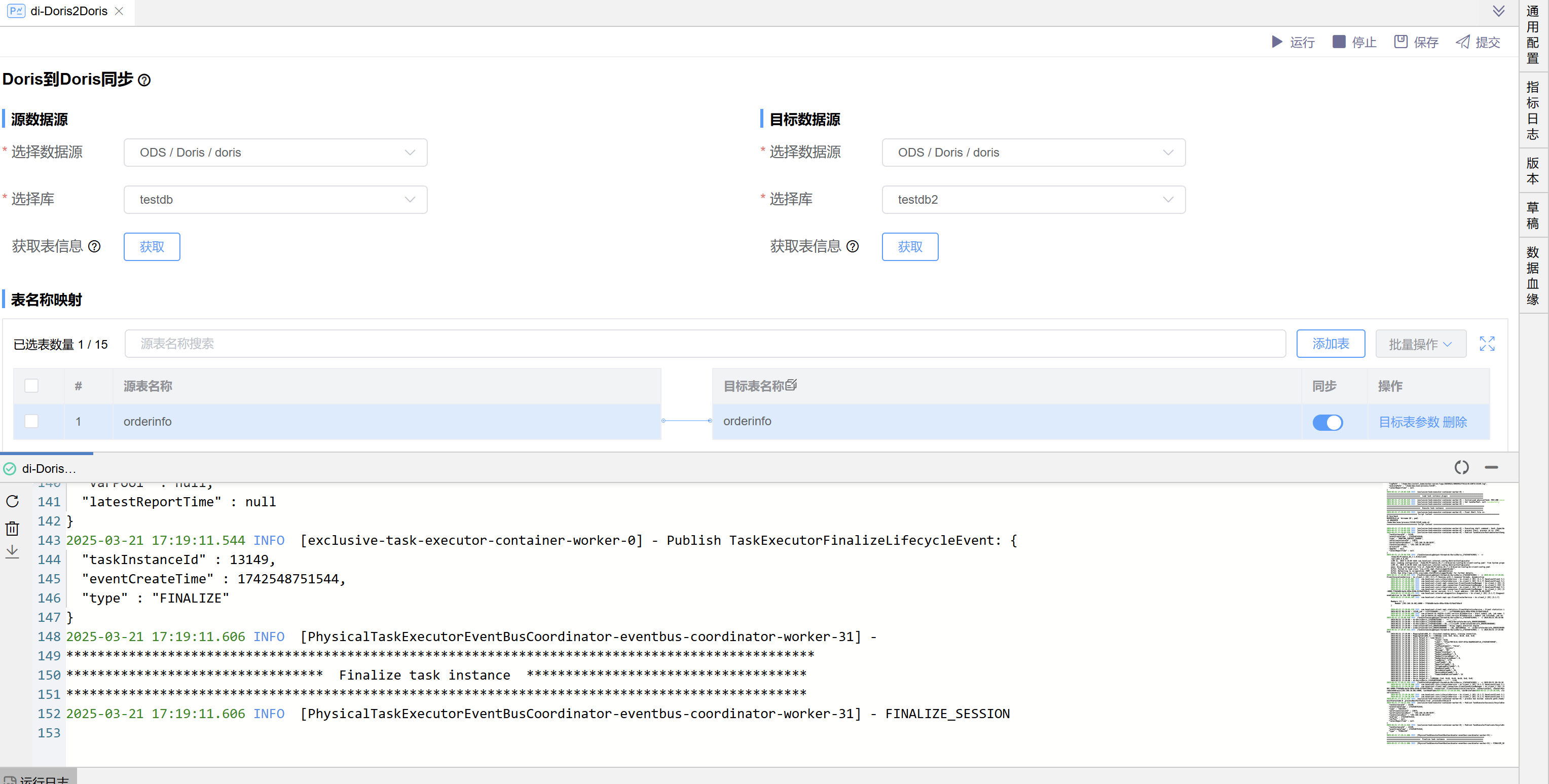Click the trash icon to clear log
This screenshot has width=1549, height=784.
13,529
